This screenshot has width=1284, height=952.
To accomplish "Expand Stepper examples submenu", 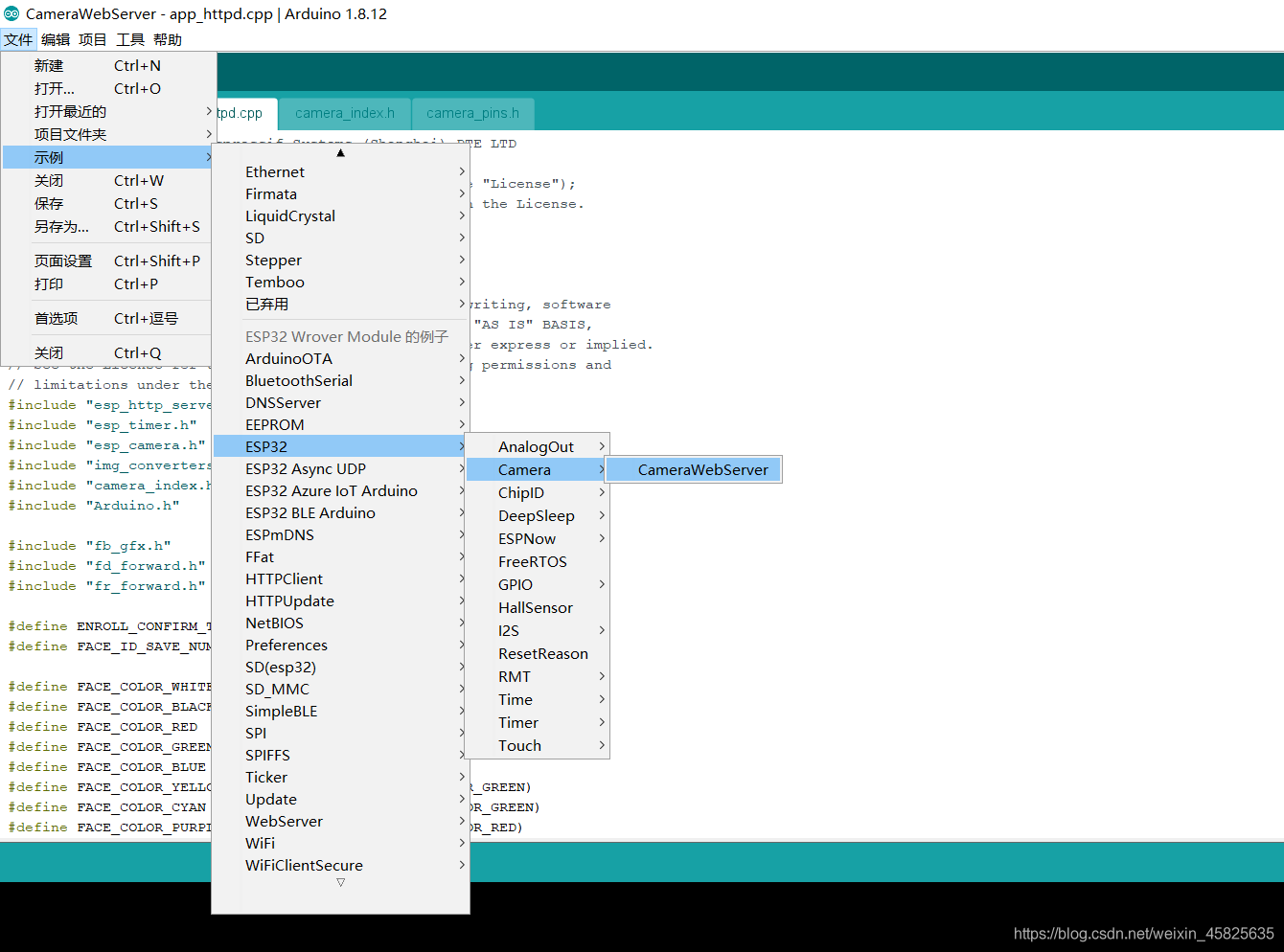I will 340,260.
